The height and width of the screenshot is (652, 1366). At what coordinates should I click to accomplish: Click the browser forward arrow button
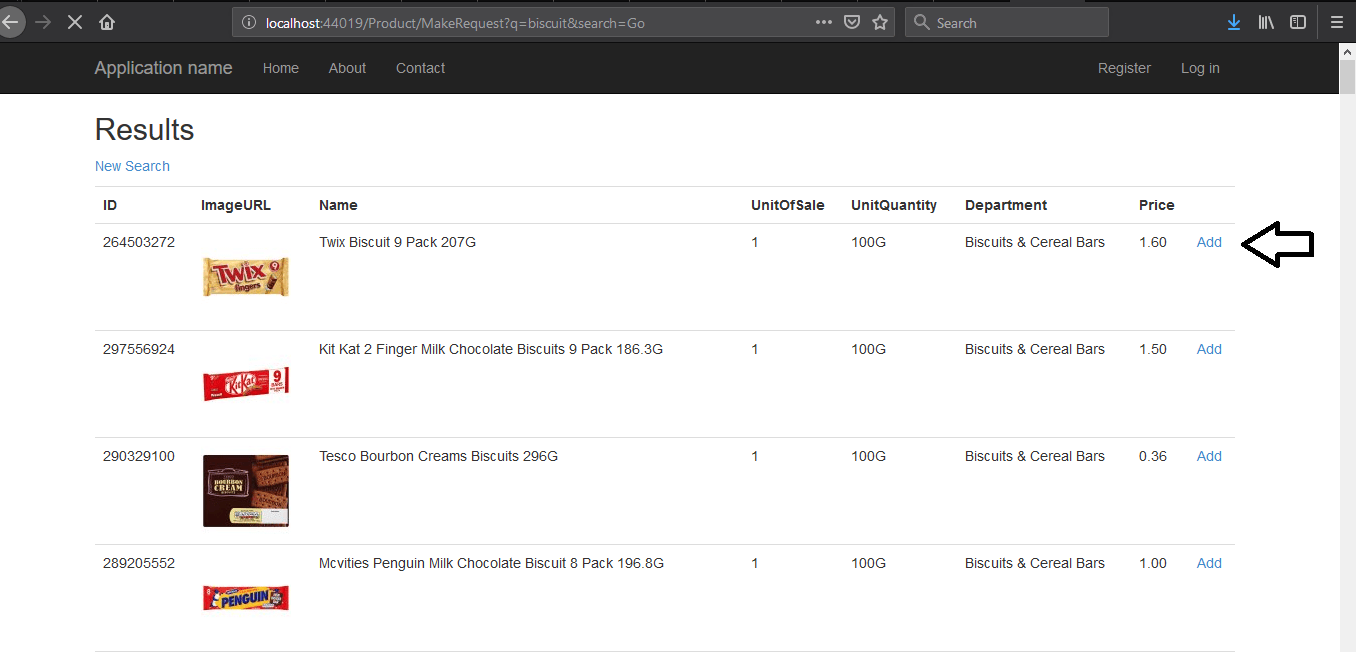[x=42, y=22]
